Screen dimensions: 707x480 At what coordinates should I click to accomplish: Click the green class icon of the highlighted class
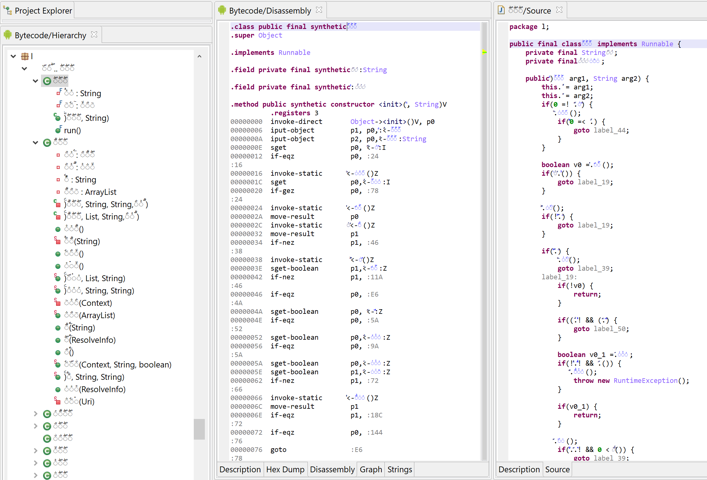click(x=47, y=81)
